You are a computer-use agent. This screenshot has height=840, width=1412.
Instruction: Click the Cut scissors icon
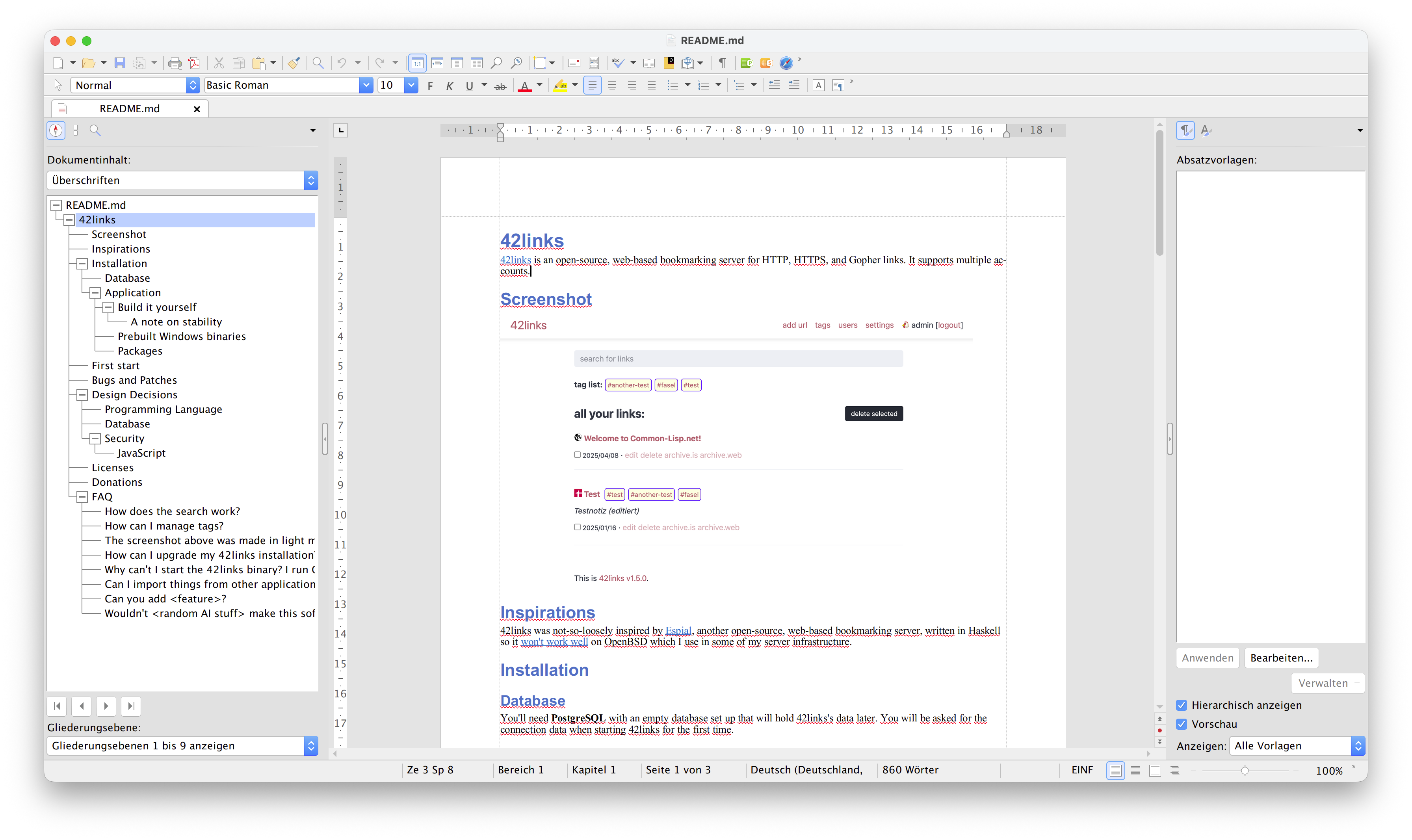tap(219, 63)
